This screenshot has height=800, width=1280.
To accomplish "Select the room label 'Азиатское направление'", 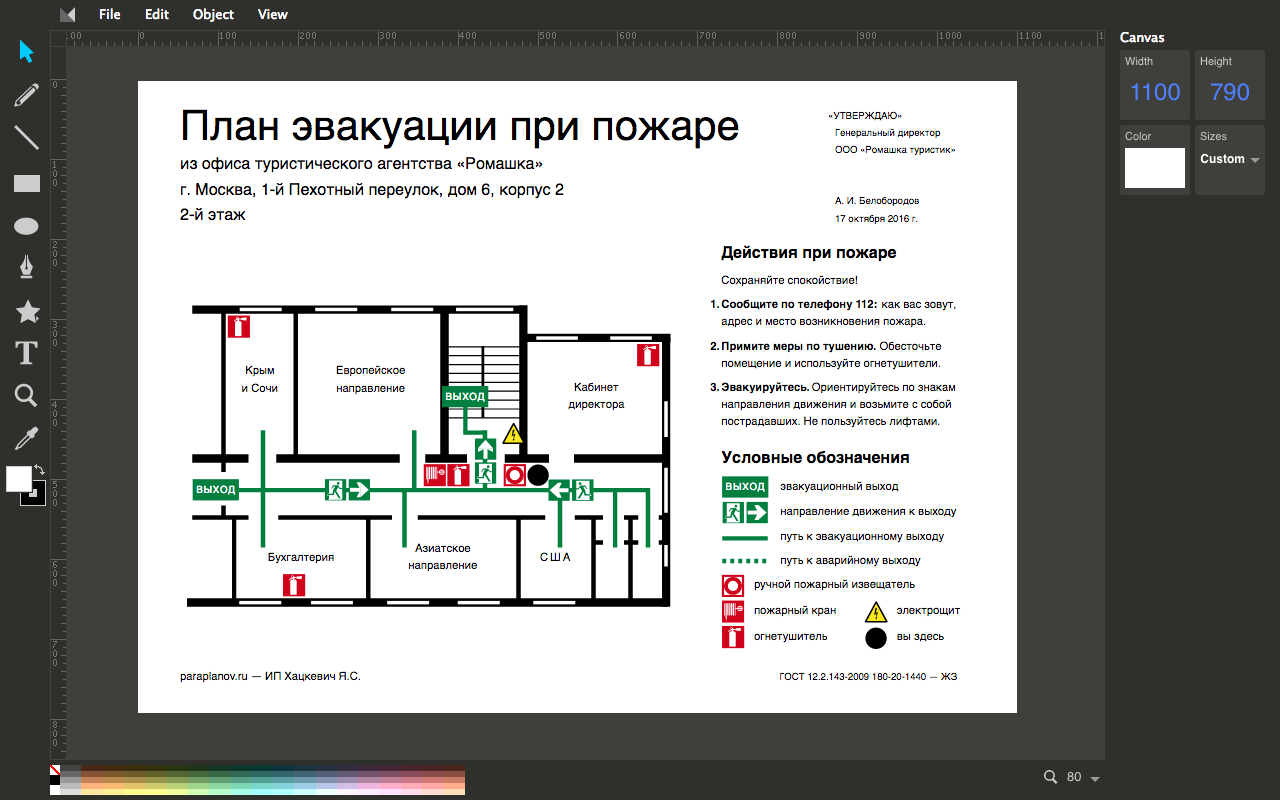I will [x=443, y=557].
